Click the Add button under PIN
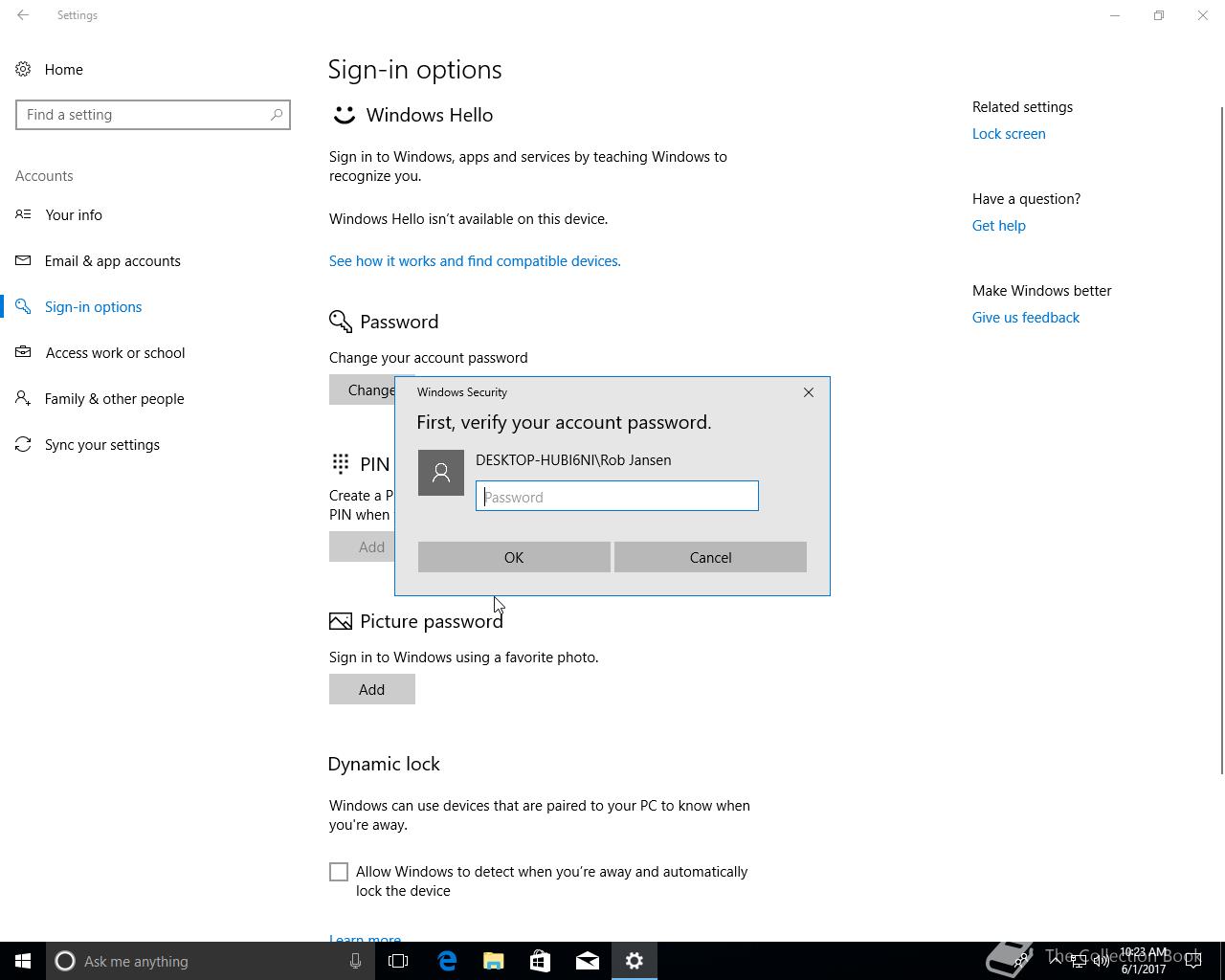 tap(362, 547)
